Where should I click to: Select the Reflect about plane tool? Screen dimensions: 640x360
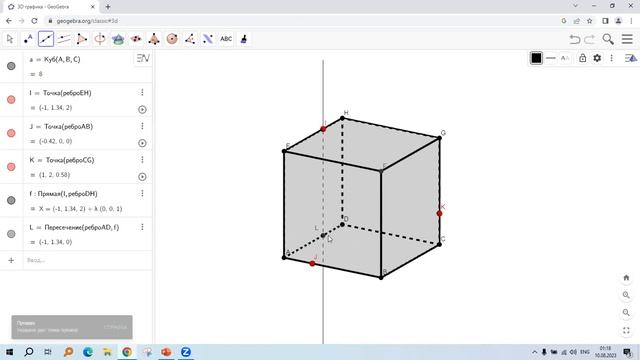point(208,39)
